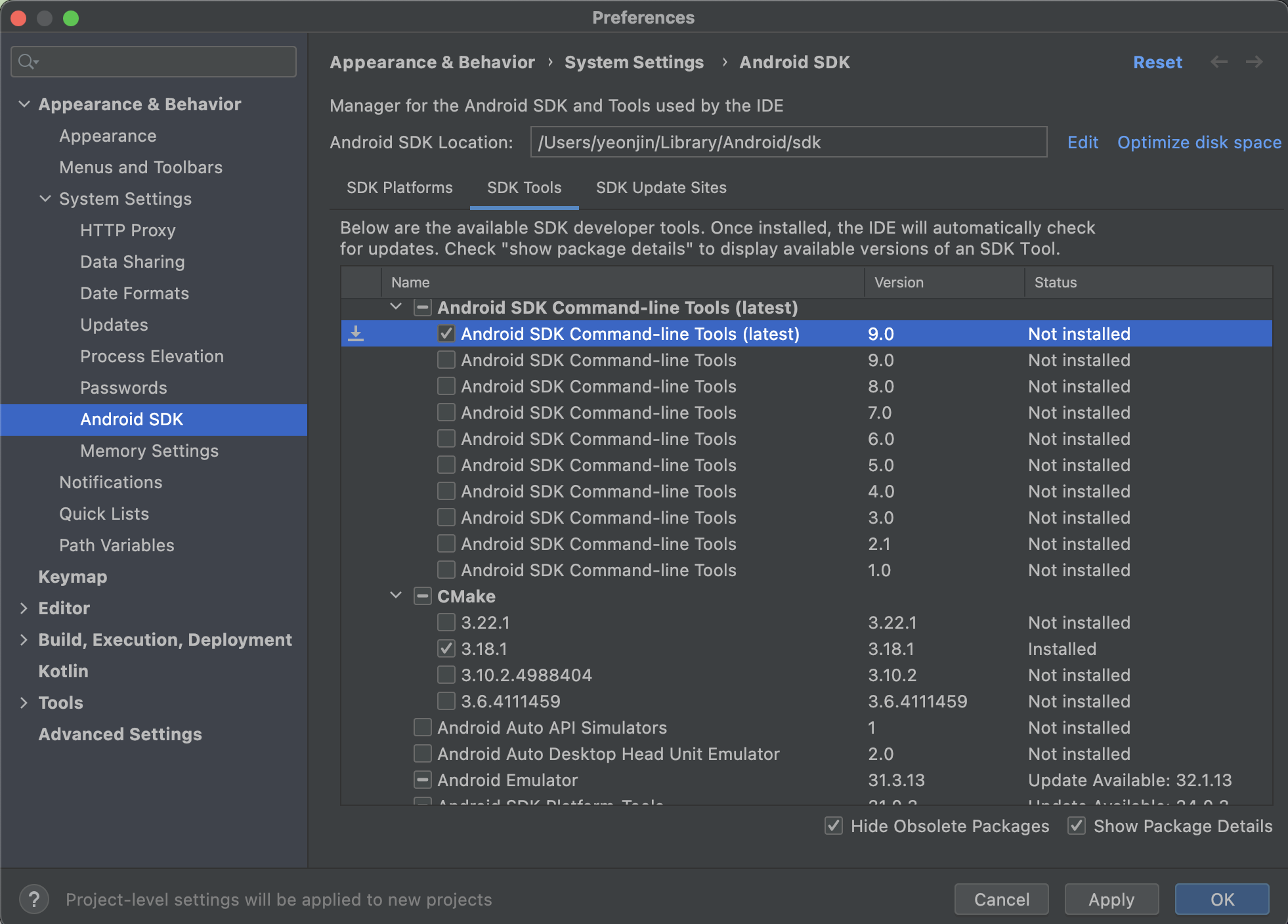
Task: Open Notifications settings
Action: [110, 482]
